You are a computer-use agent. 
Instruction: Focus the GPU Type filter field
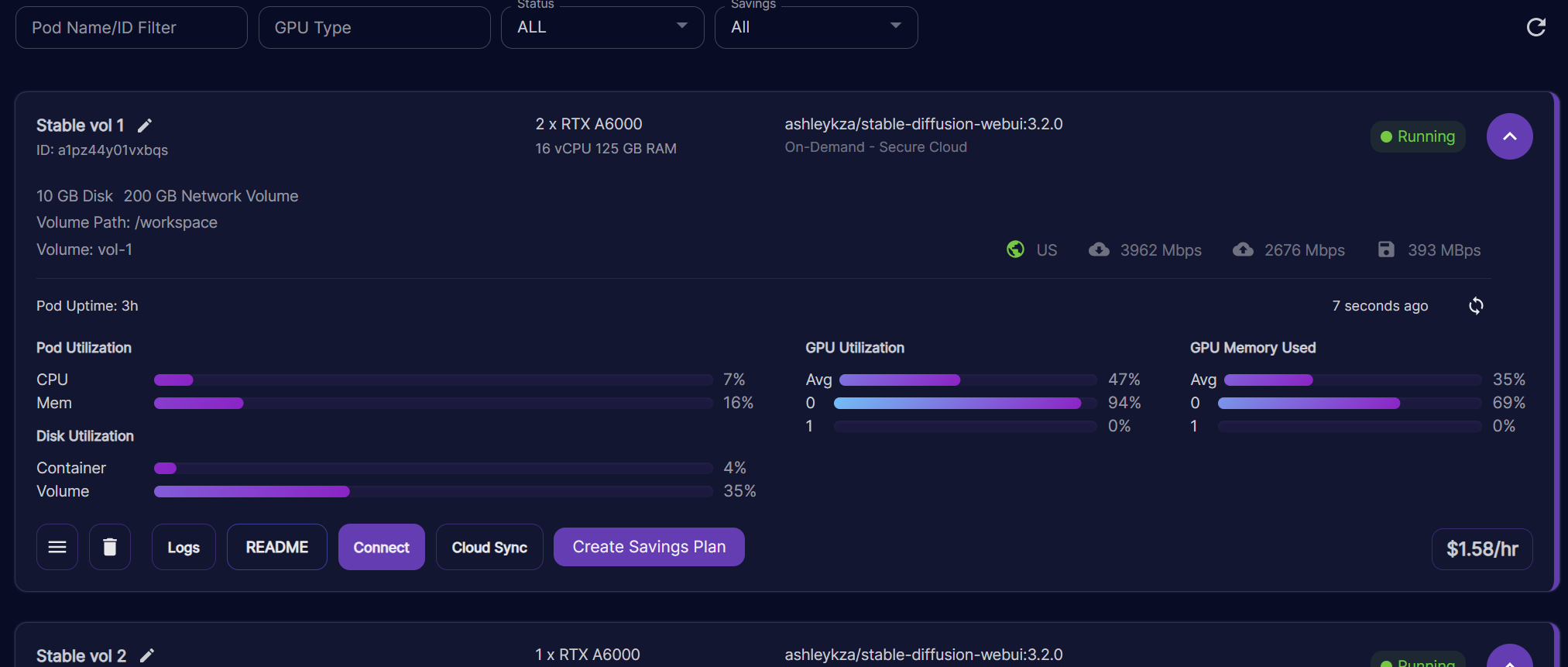point(374,28)
